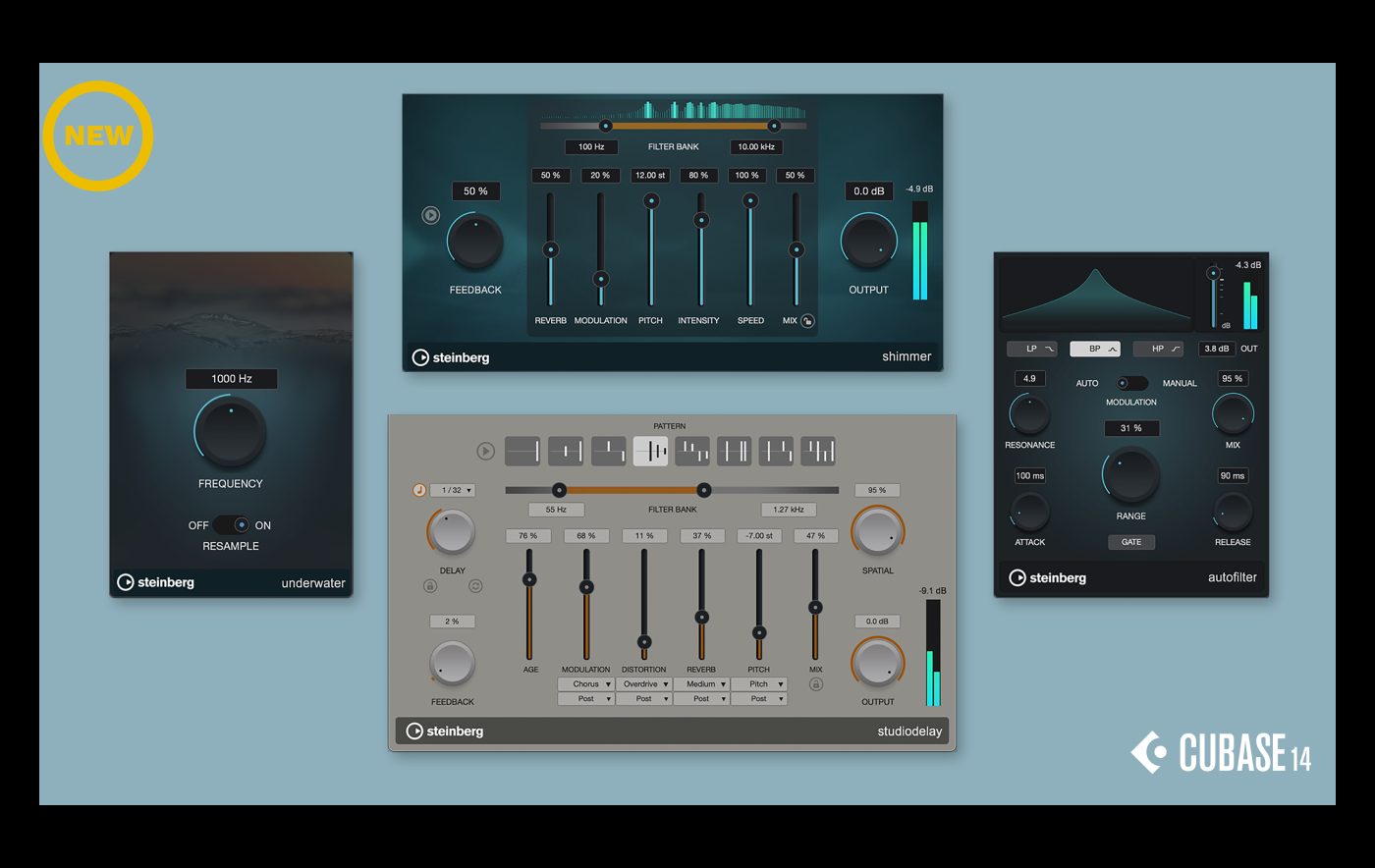The height and width of the screenshot is (868, 1375).
Task: Select the first studiodelay pattern
Action: click(x=522, y=451)
